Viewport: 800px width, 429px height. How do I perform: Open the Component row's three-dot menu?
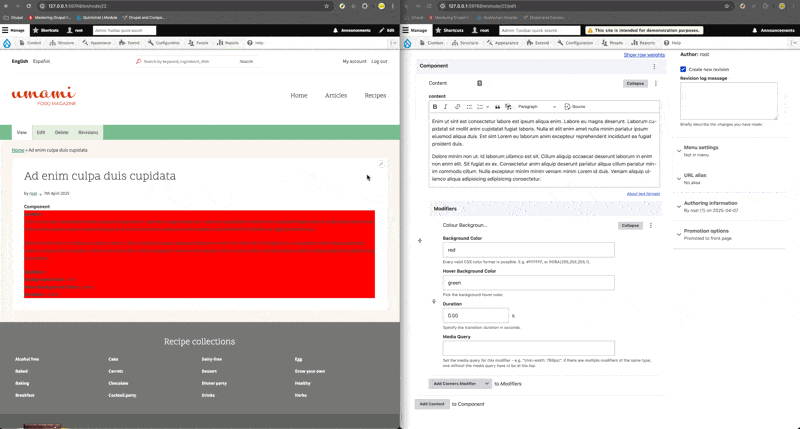coord(655,66)
